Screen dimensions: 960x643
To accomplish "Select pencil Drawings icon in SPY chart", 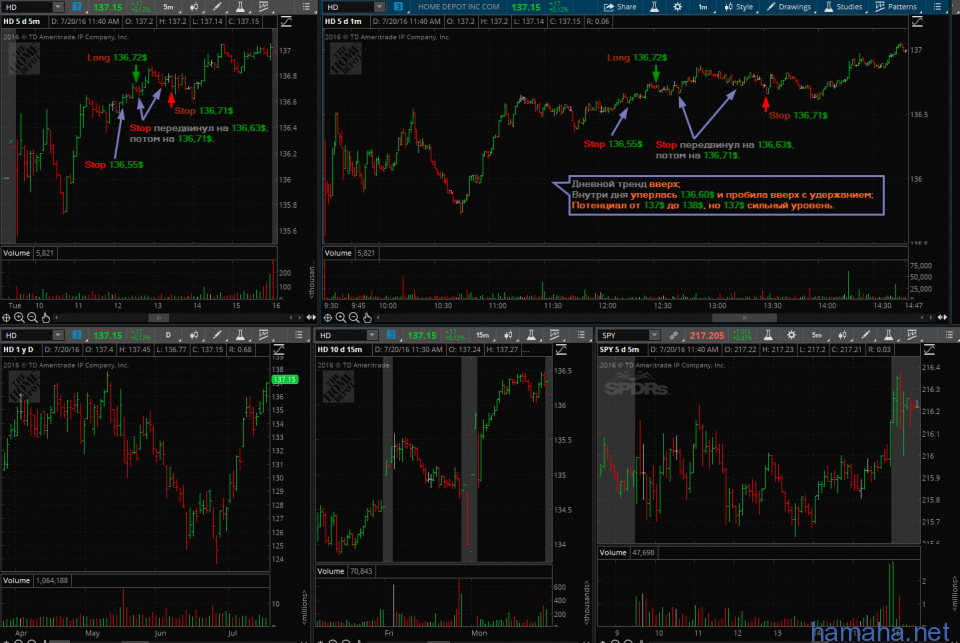I will point(865,336).
